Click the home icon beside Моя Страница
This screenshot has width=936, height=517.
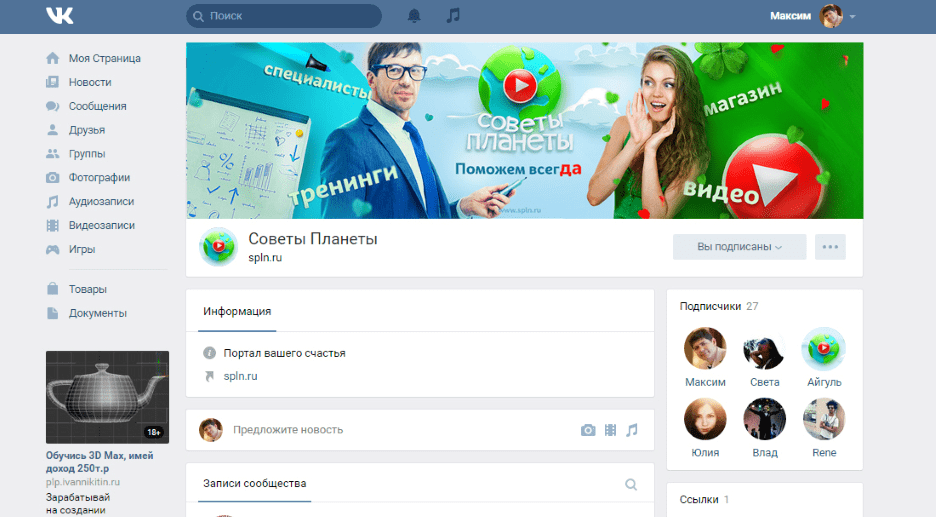pos(53,58)
